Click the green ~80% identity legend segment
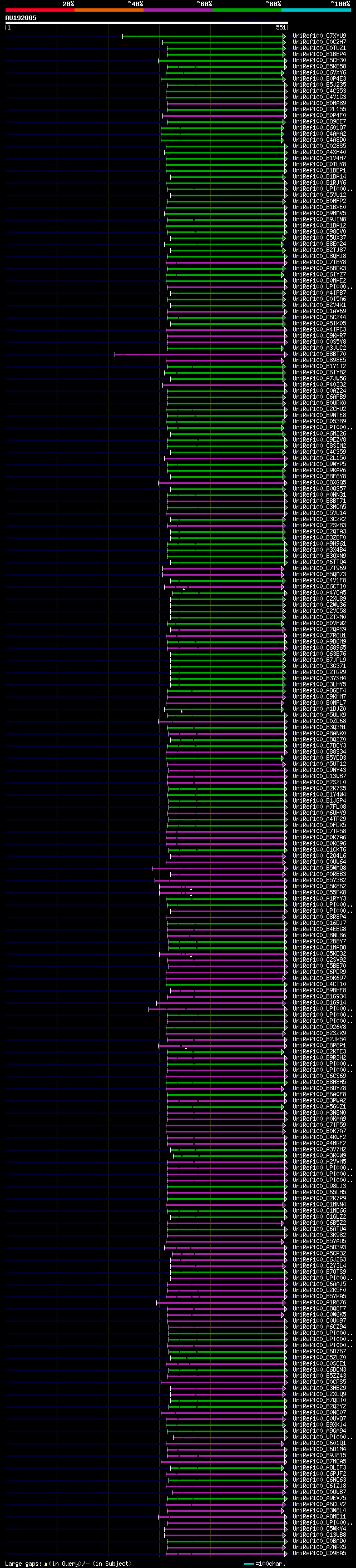The image size is (356, 1568). coord(247,10)
